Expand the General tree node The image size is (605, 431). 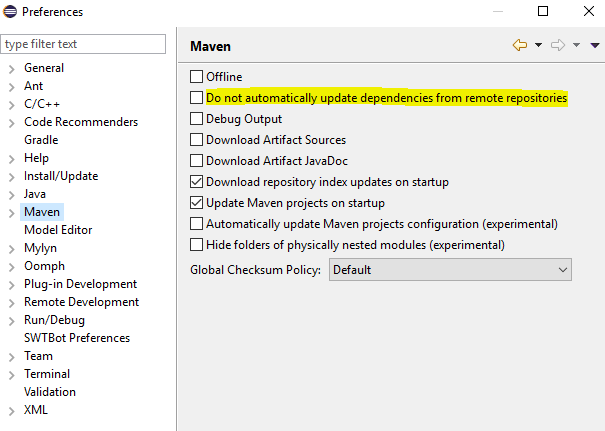point(12,69)
